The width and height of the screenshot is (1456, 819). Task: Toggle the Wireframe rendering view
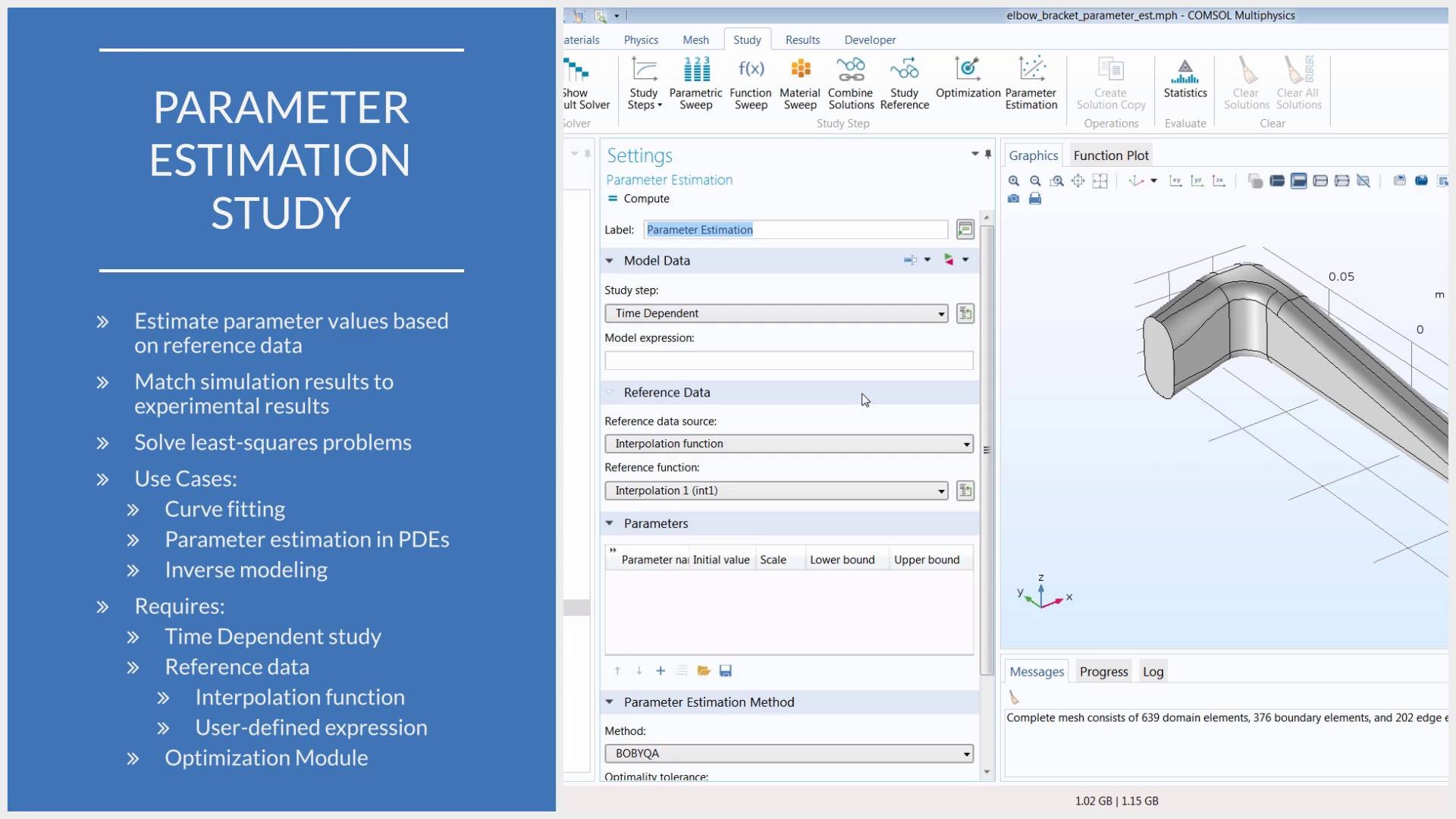click(1320, 181)
